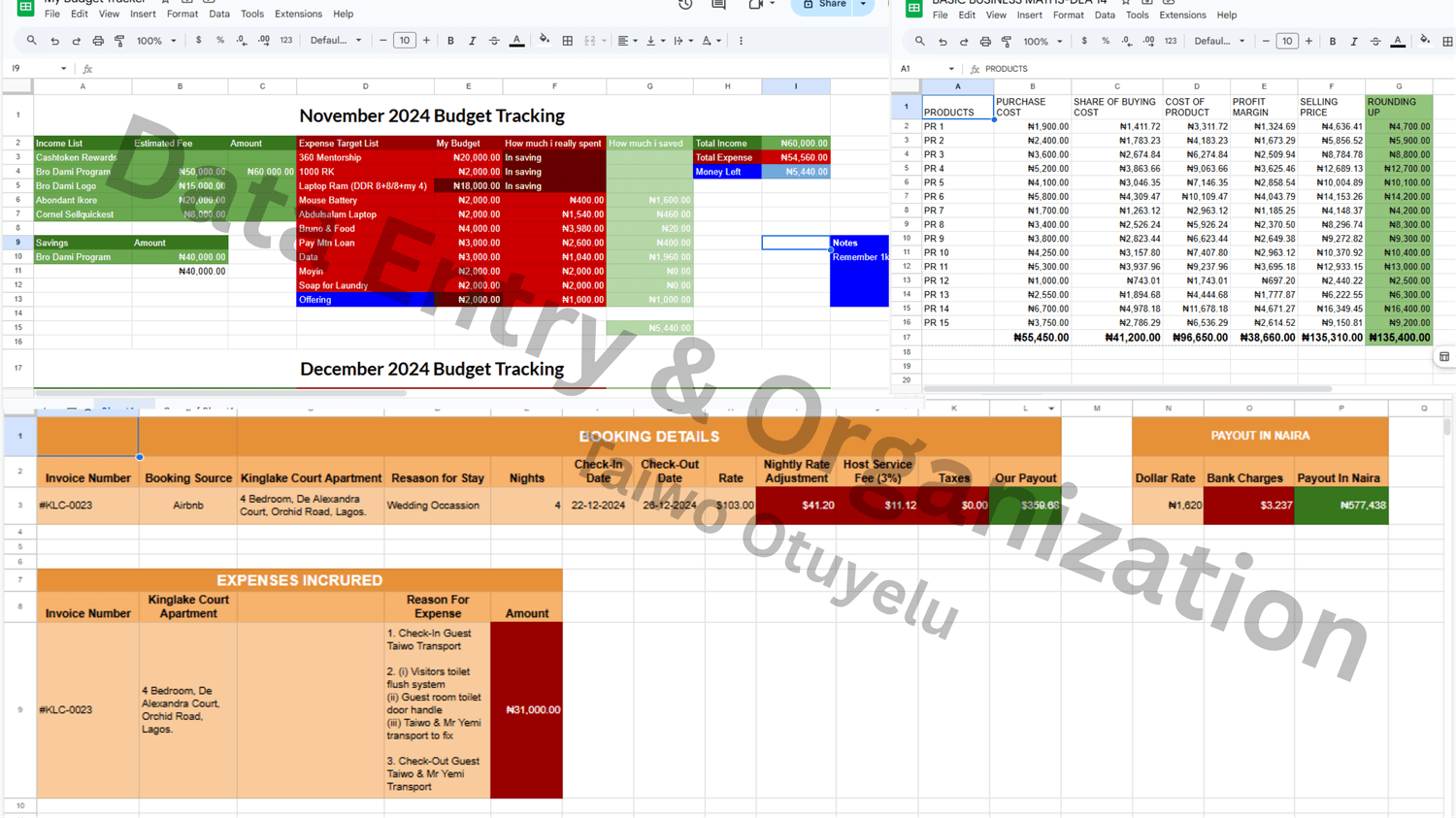The width and height of the screenshot is (1456, 818).
Task: Click redo in My Budget Tracker toolbar
Action: [76, 41]
